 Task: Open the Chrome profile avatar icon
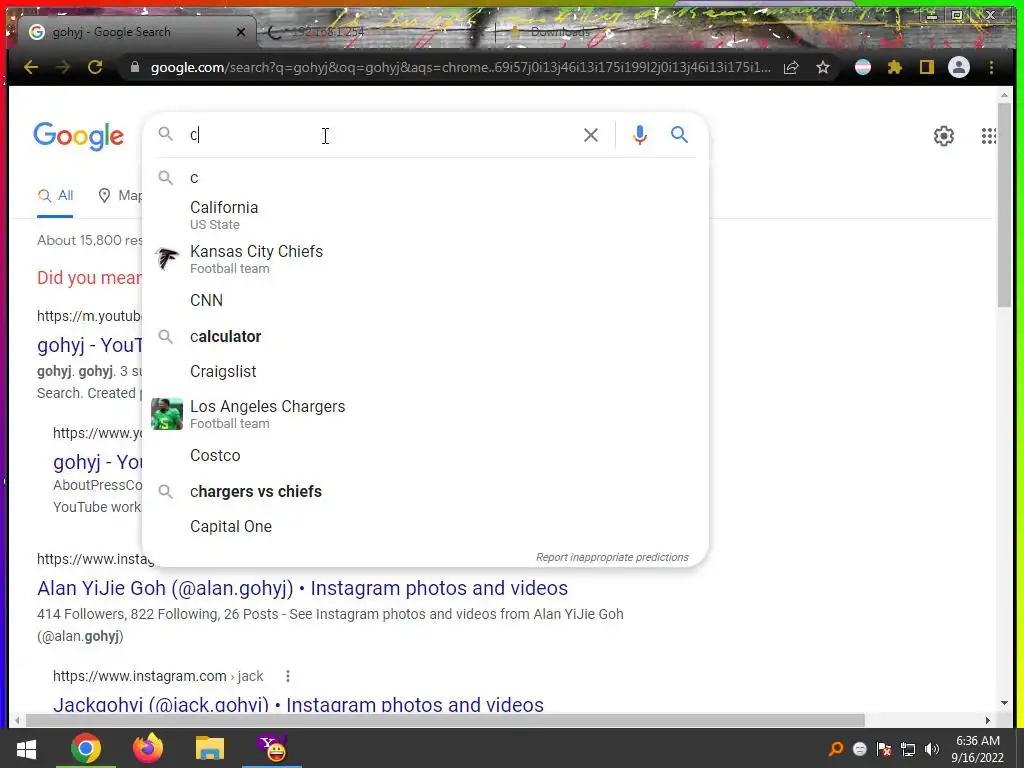pyautogui.click(x=959, y=67)
